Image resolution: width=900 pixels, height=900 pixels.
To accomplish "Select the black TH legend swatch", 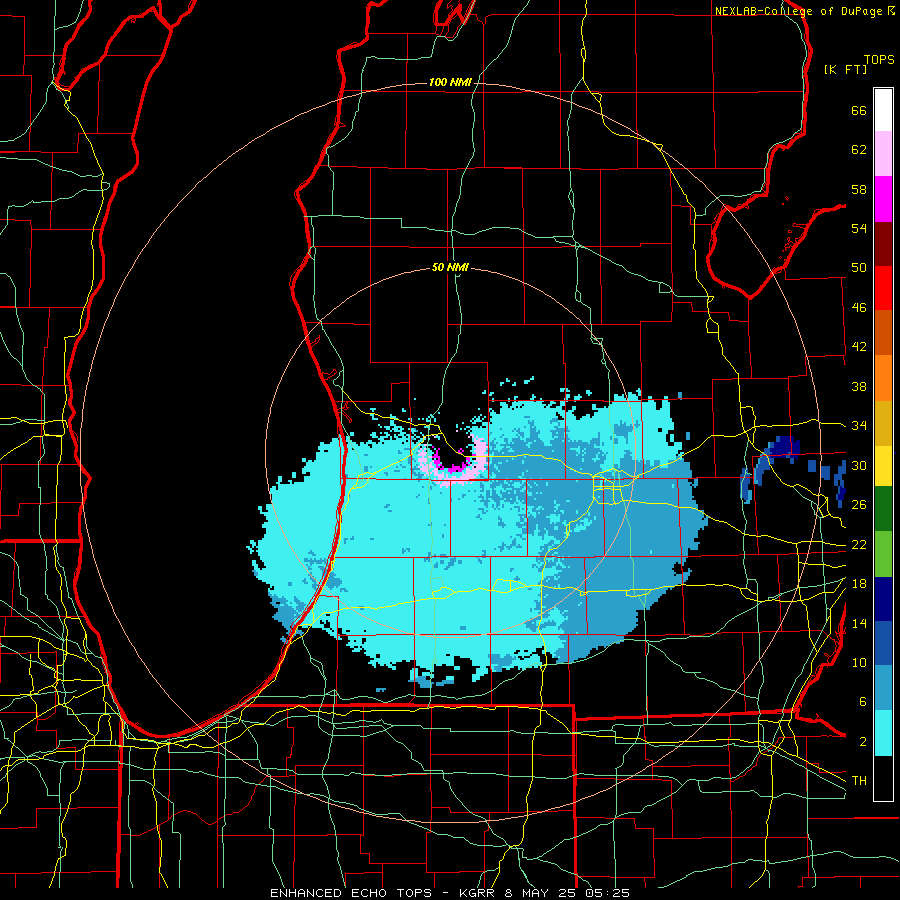I will tap(883, 778).
